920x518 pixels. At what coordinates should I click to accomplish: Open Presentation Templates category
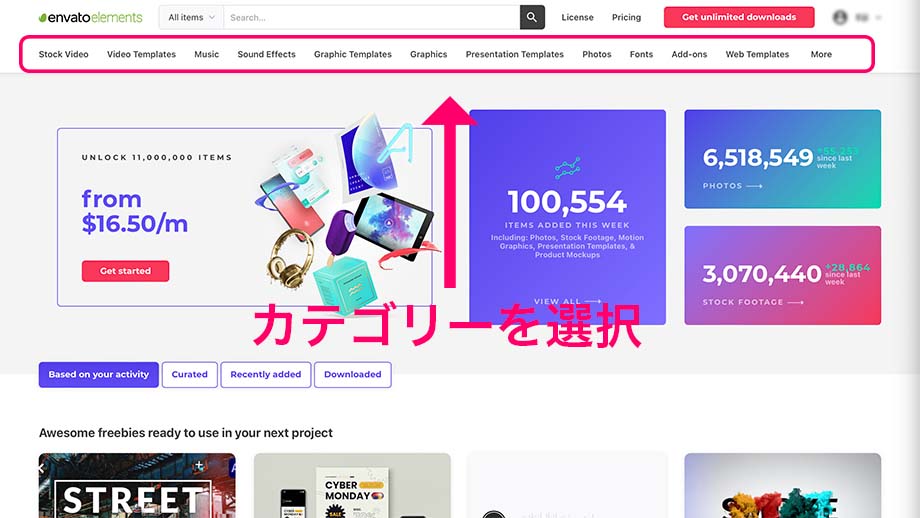[x=515, y=54]
